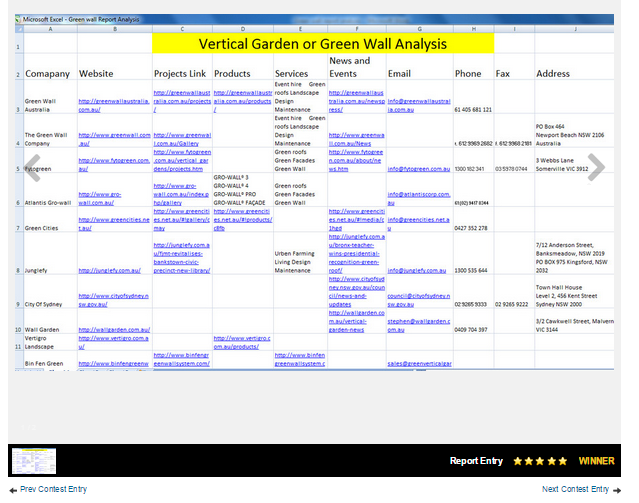The width and height of the screenshot is (639, 503).
Task: Select phone number 0409 704 397
Action: pos(471,330)
